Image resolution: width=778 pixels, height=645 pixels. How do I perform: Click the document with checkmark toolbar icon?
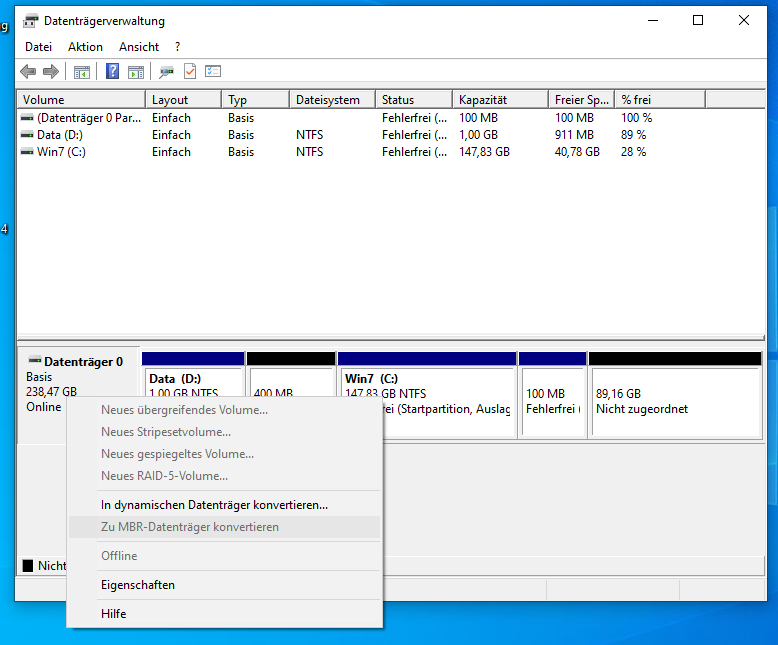click(x=190, y=71)
